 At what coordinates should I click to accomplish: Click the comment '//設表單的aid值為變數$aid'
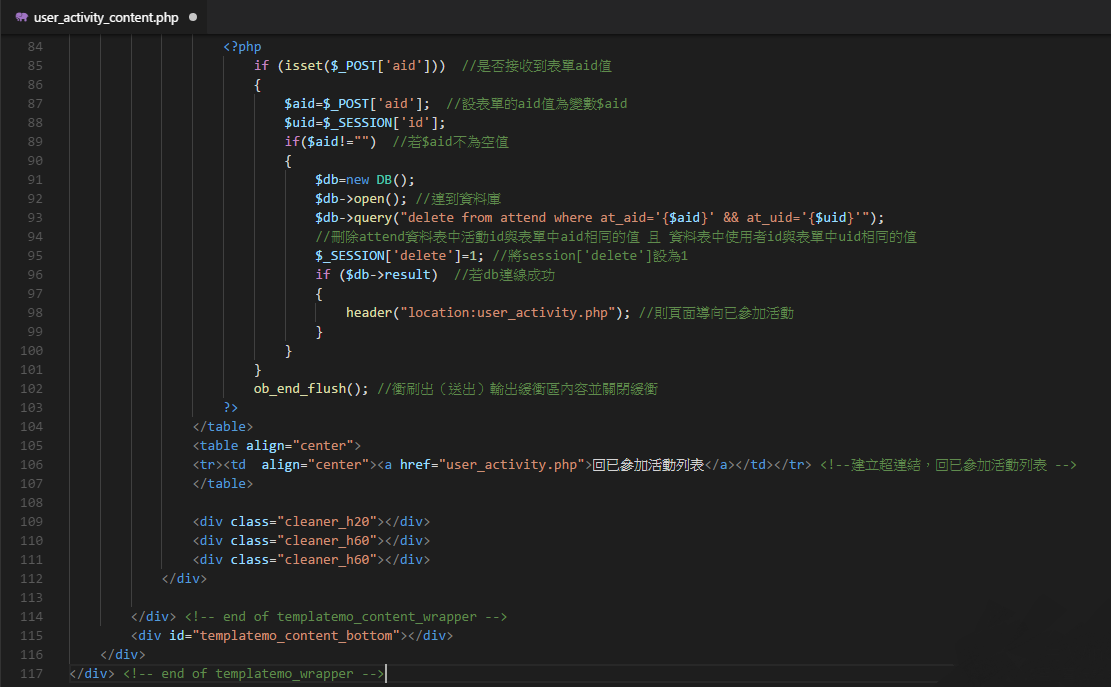coord(536,104)
